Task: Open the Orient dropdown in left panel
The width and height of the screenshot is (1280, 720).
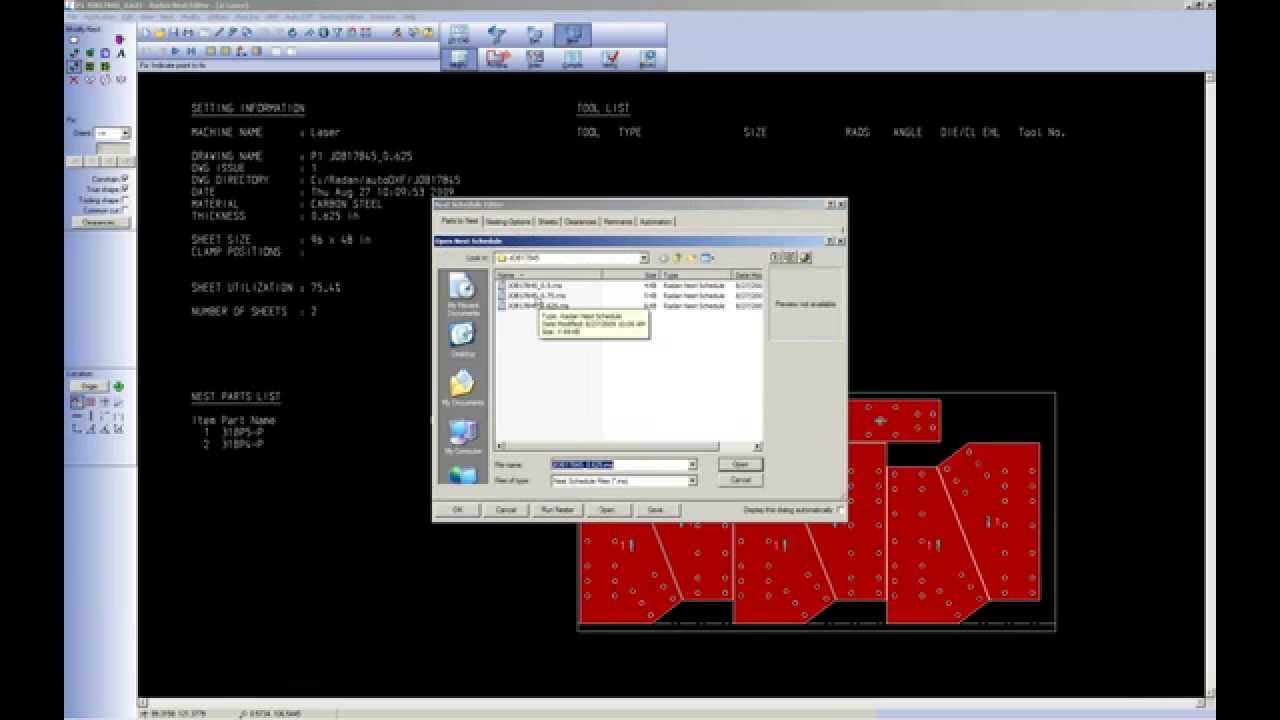Action: click(126, 133)
